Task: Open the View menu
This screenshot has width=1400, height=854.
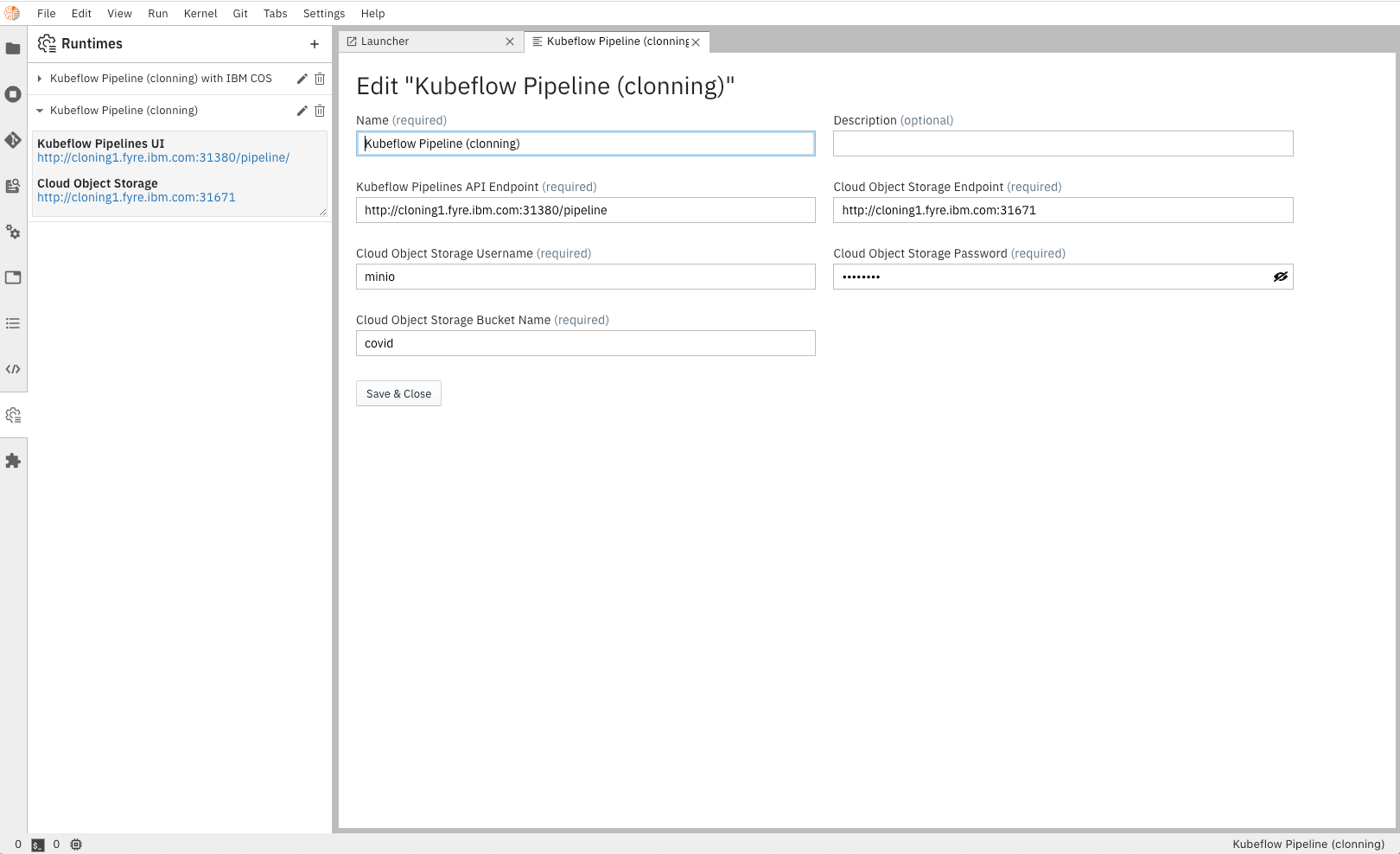Action: coord(119,14)
